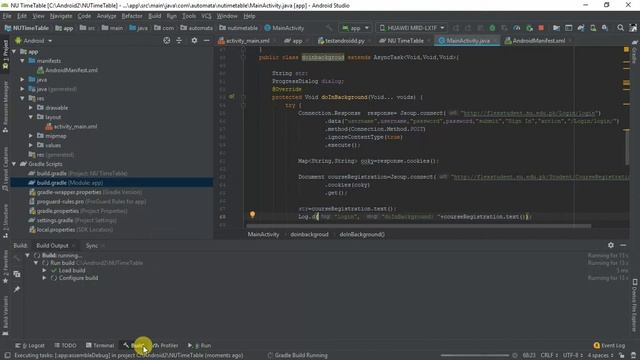Screen dimensions: 640x360
Task: Click the restore layout icon in Build sidebar
Action: (17, 274)
